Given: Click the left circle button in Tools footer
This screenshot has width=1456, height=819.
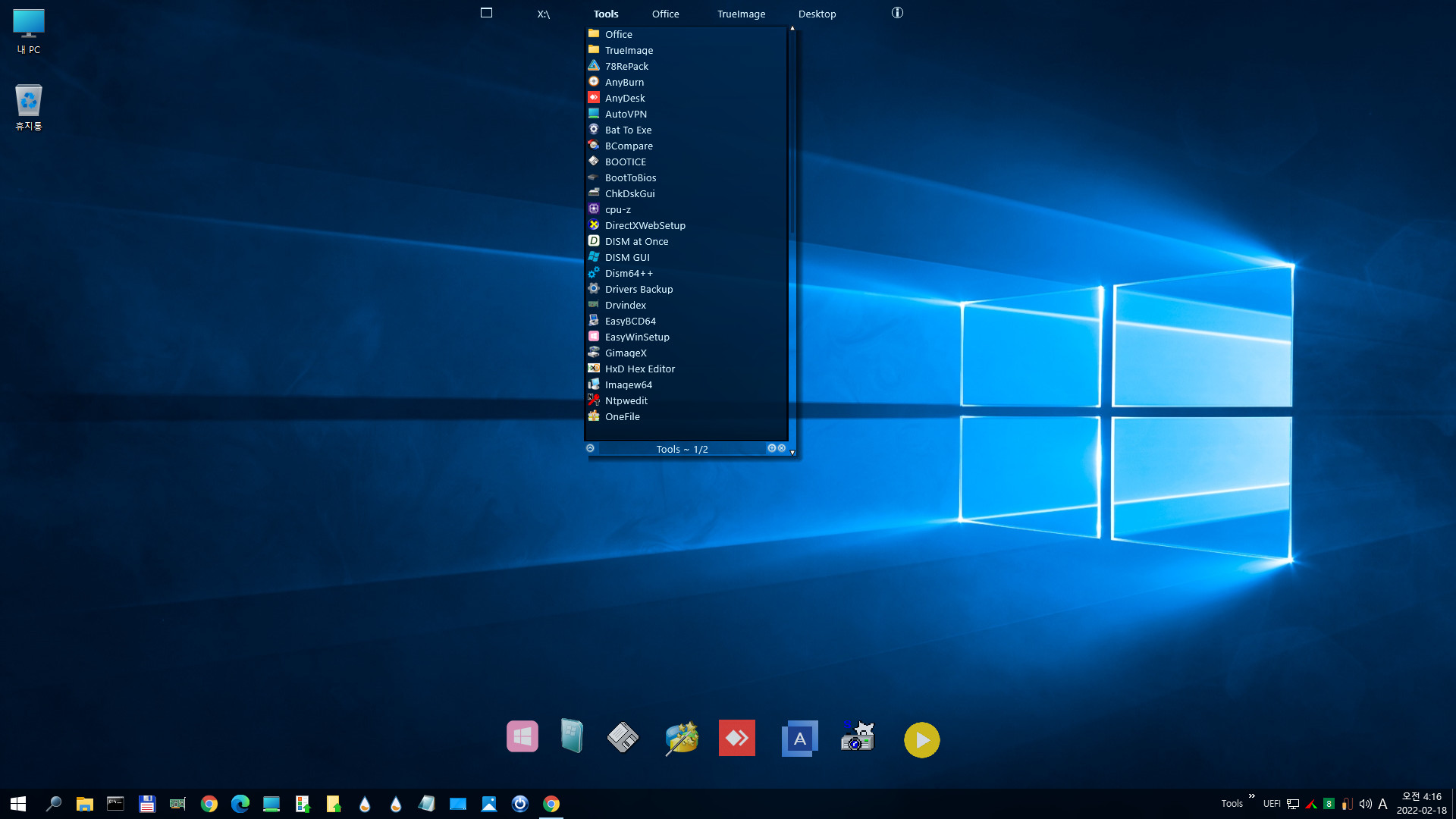Looking at the screenshot, I should (590, 448).
